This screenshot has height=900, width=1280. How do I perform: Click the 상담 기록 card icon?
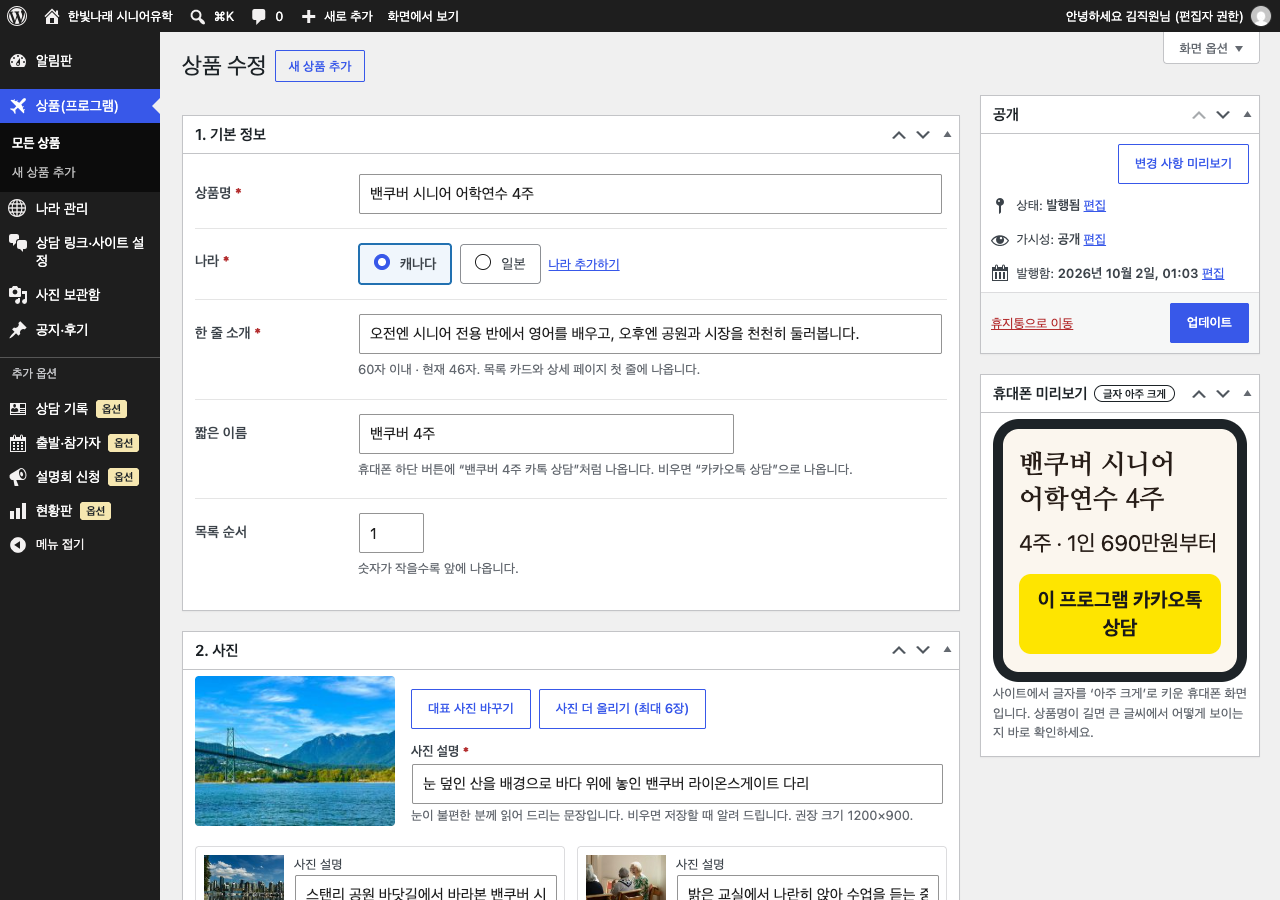tap(18, 409)
